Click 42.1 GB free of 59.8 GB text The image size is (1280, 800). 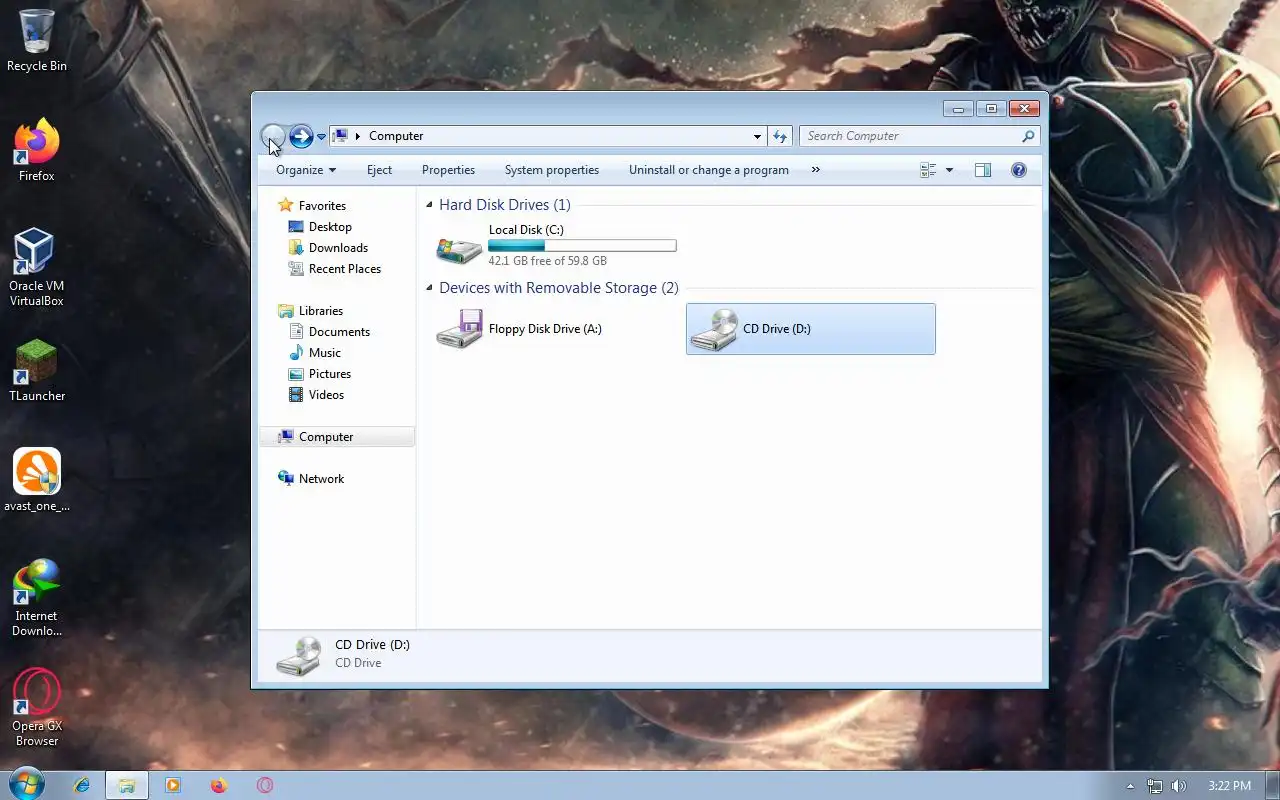coord(547,261)
